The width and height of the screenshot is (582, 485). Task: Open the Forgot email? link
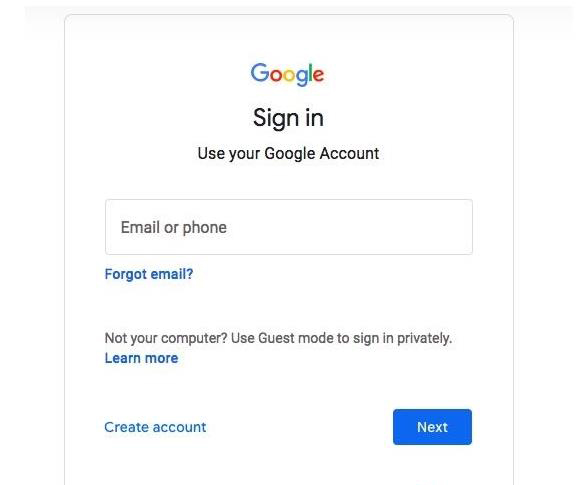click(x=149, y=274)
